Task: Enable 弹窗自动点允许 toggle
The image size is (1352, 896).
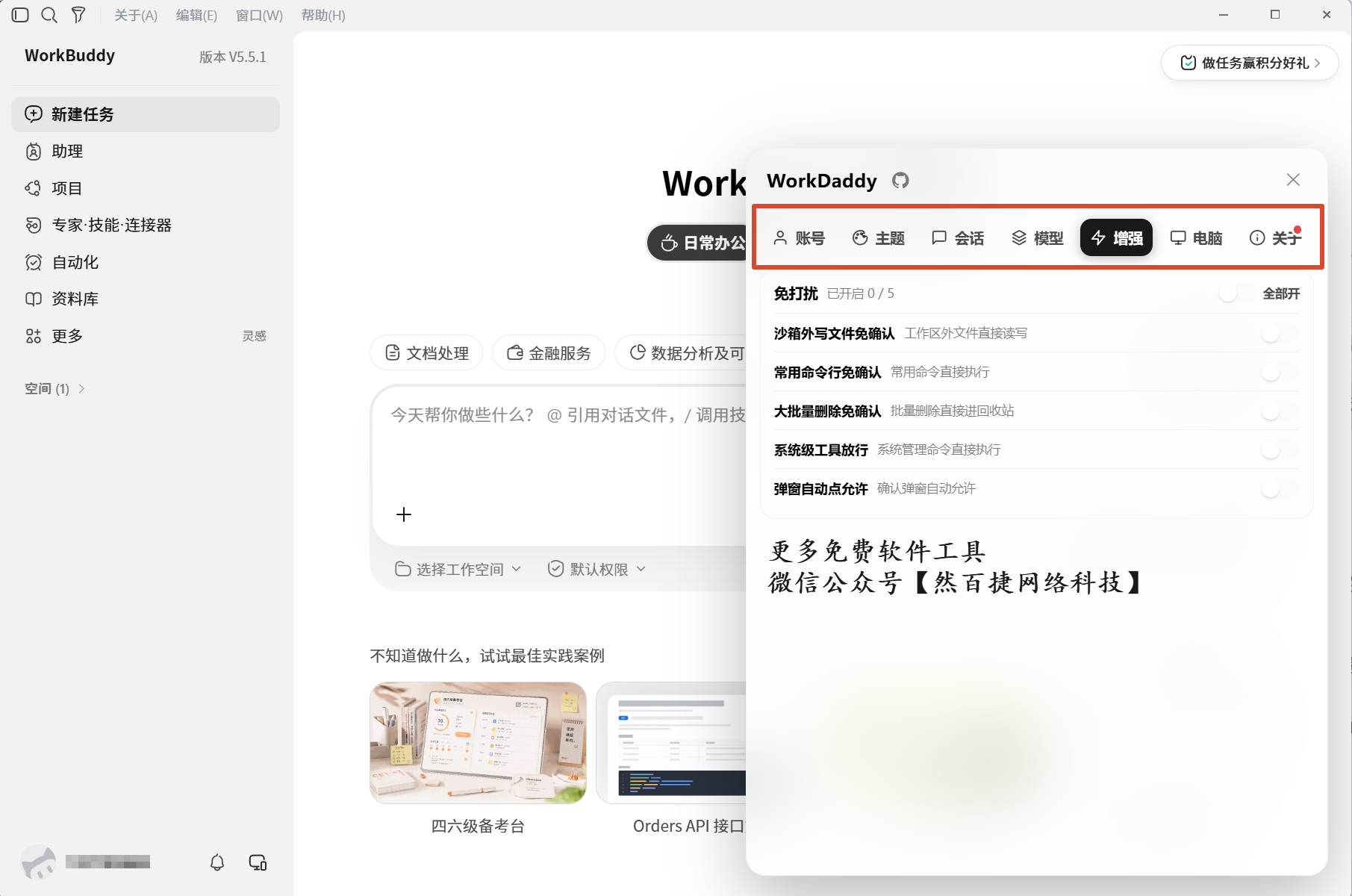Action: click(x=1280, y=488)
